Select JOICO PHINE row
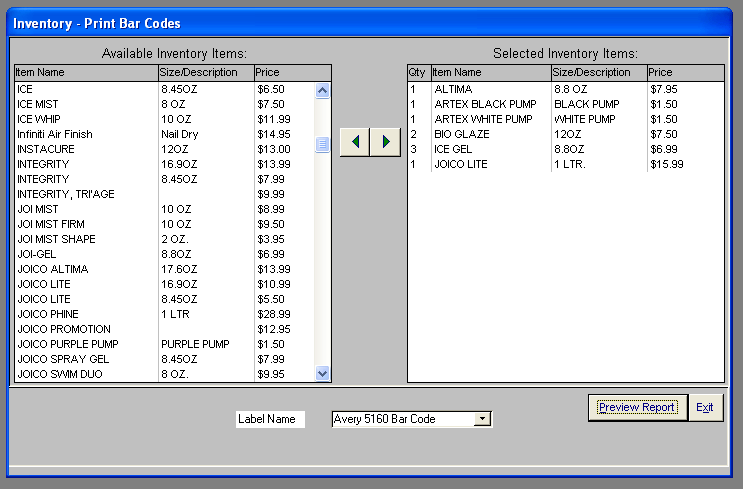Screen dimensions: 743x489 165,314
